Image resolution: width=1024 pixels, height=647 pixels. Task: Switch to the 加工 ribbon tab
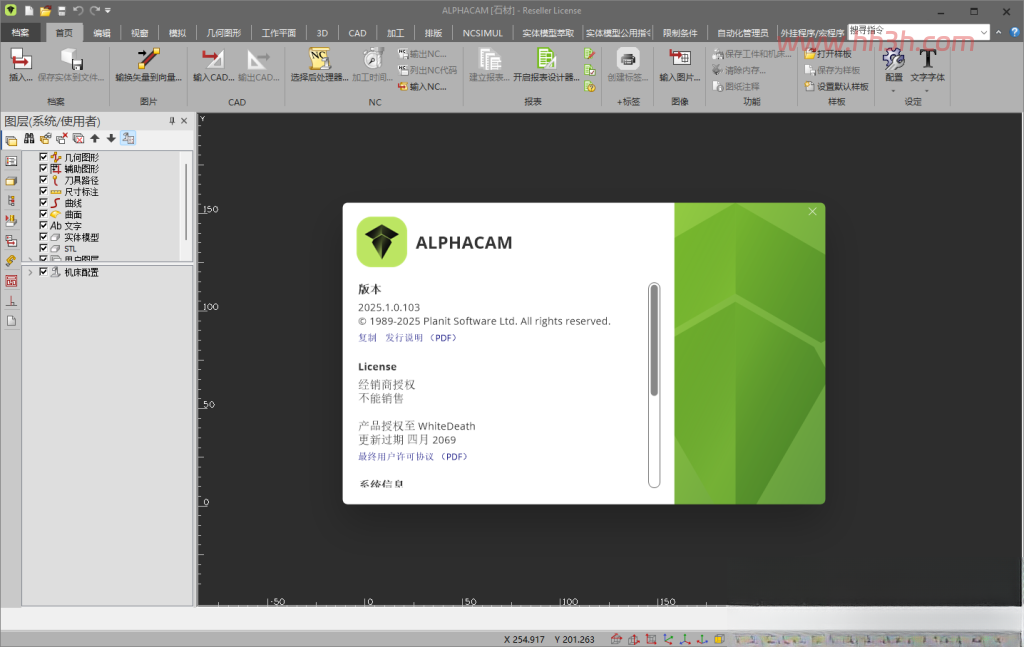coord(395,33)
